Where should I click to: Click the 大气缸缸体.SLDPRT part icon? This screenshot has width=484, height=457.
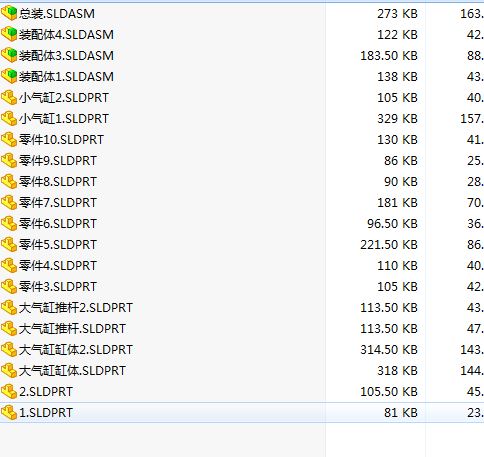[x=9, y=370]
